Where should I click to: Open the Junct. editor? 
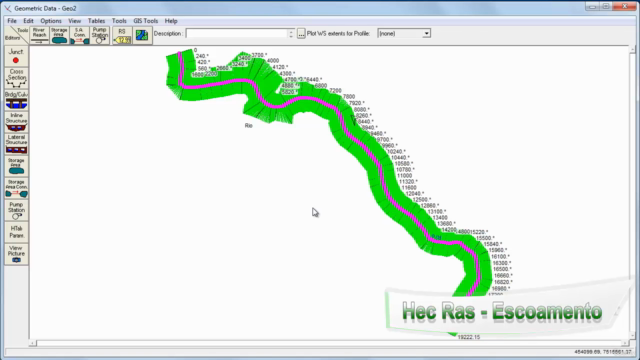(16, 56)
